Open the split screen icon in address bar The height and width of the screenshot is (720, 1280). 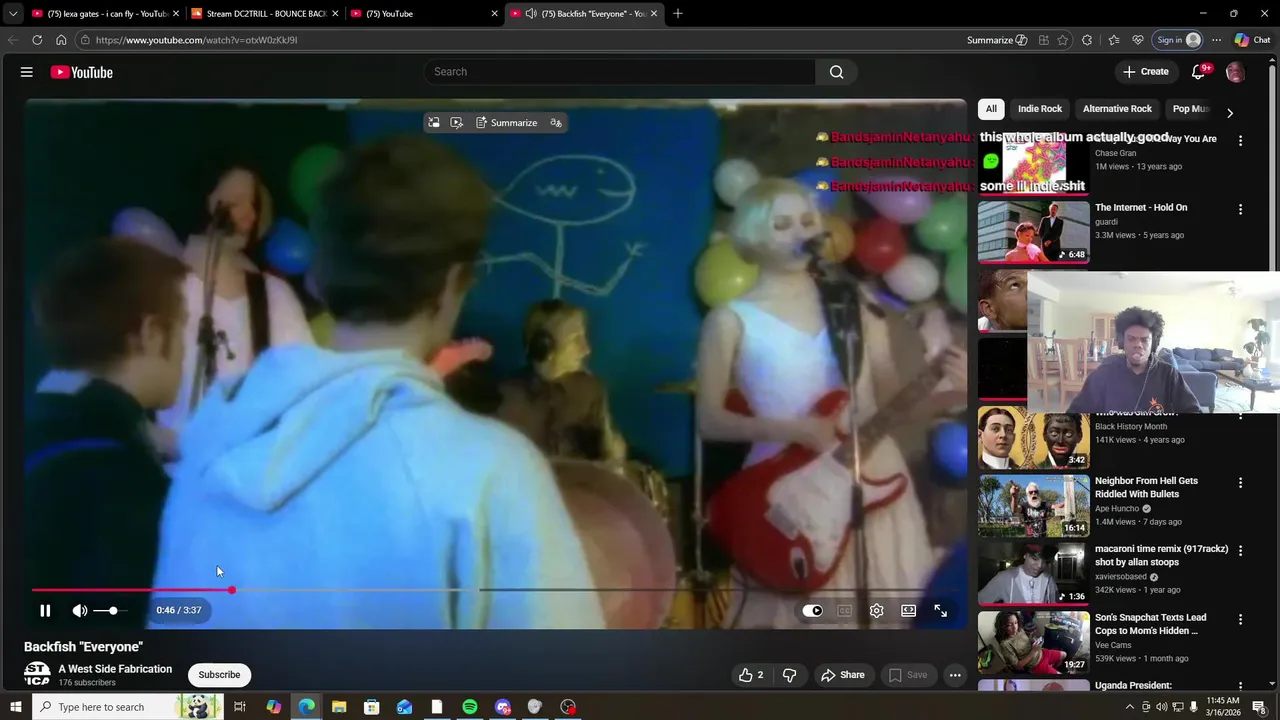click(1043, 40)
